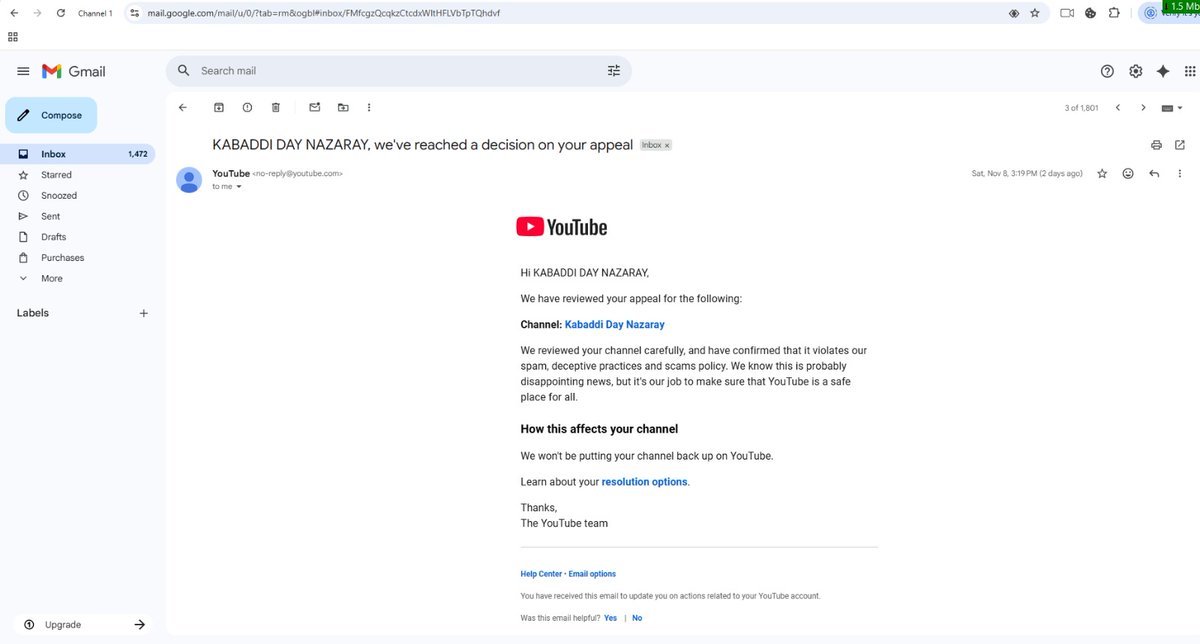Star the YouTube email
Viewport: 1200px width, 644px height.
[1102, 173]
